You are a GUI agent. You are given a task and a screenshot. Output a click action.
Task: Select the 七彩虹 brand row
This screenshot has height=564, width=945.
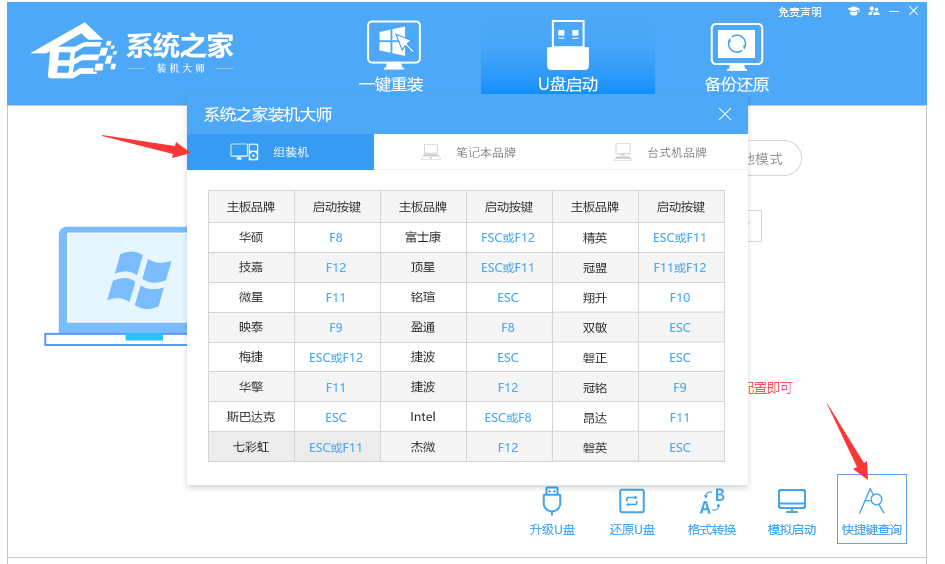click(x=251, y=447)
